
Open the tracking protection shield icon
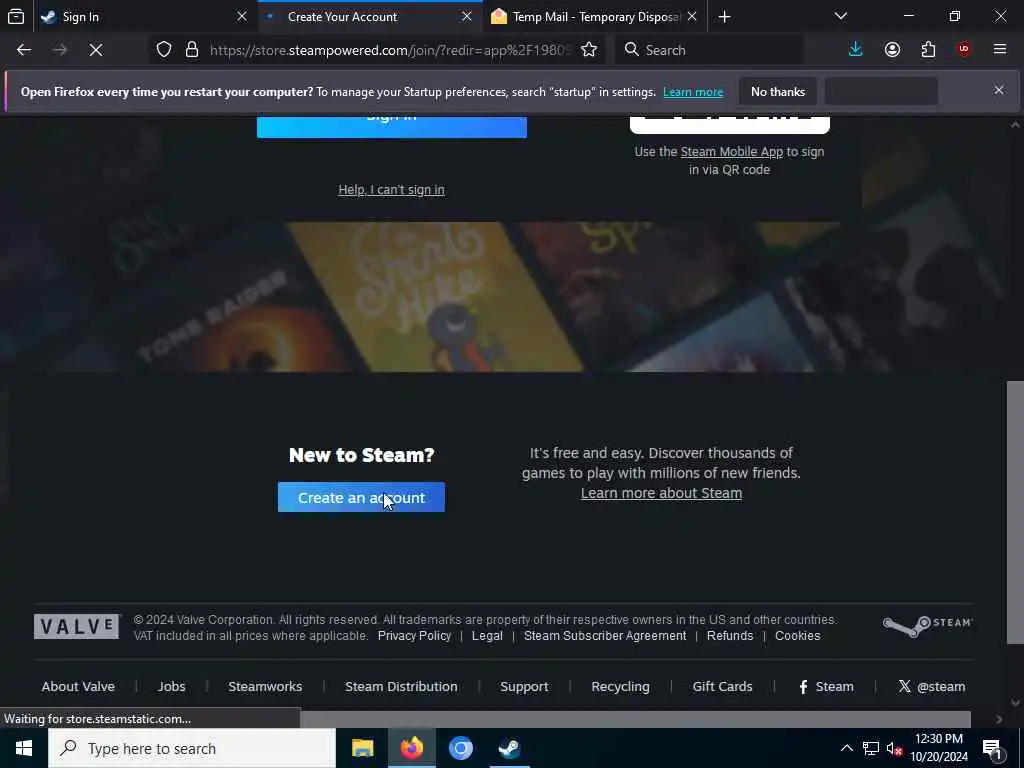tap(164, 50)
